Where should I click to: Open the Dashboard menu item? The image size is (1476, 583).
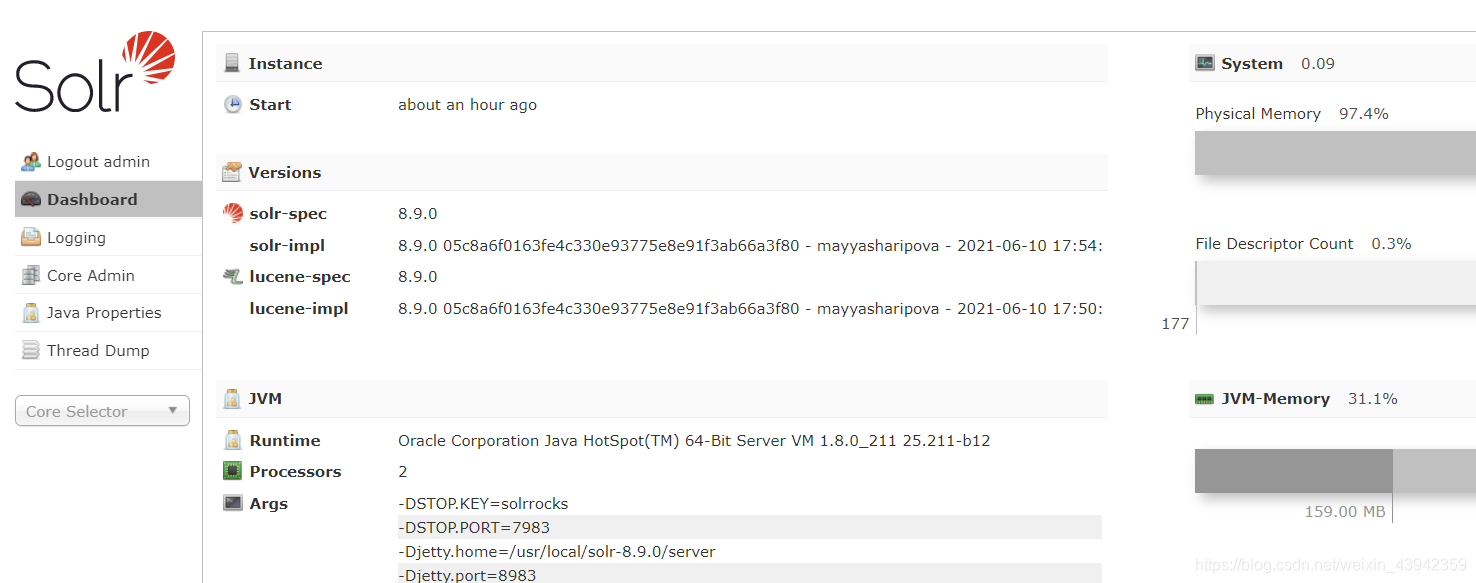pyautogui.click(x=108, y=199)
